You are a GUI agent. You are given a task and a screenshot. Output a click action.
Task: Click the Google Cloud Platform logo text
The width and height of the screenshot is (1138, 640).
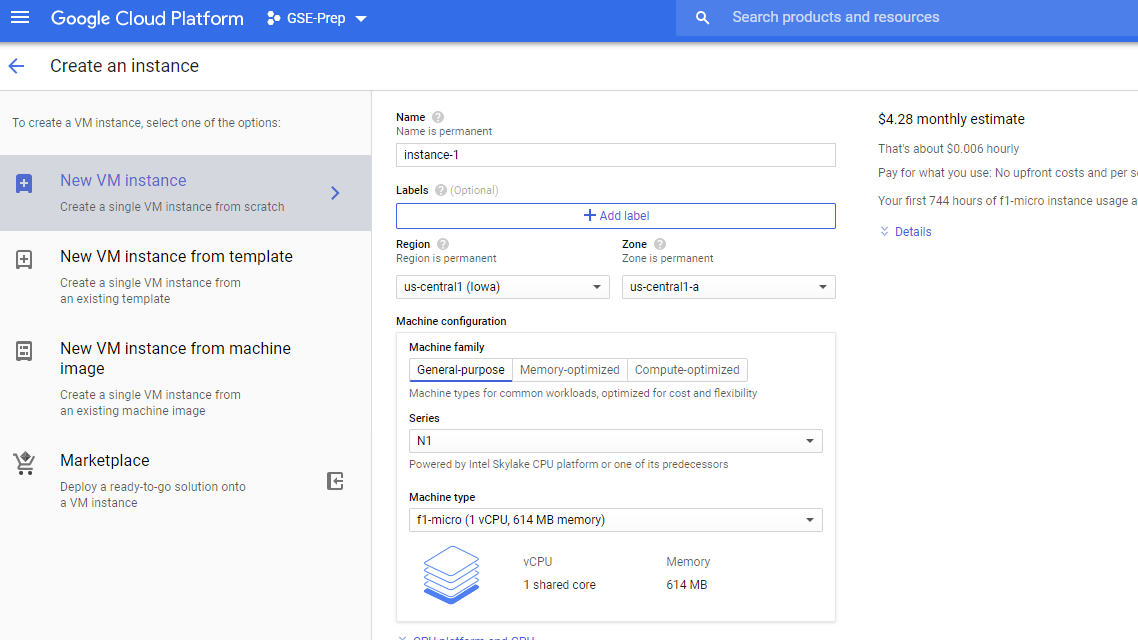[147, 18]
